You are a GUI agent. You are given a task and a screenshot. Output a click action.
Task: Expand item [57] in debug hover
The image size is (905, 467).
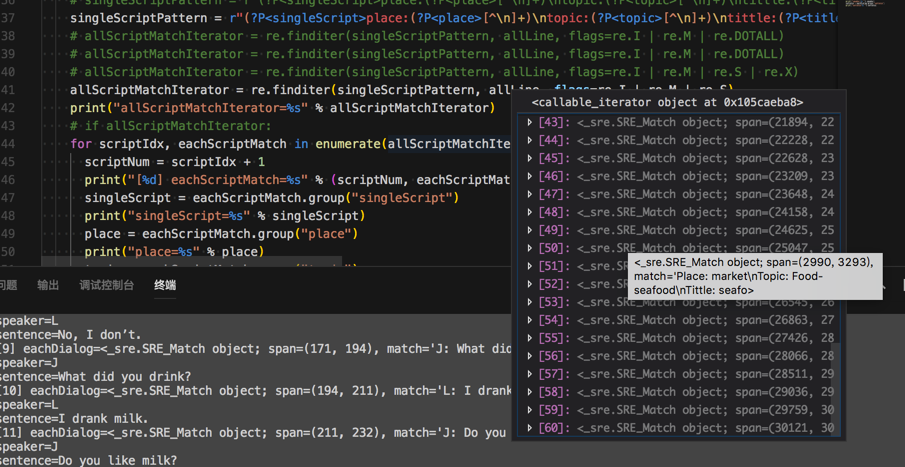[x=529, y=374]
